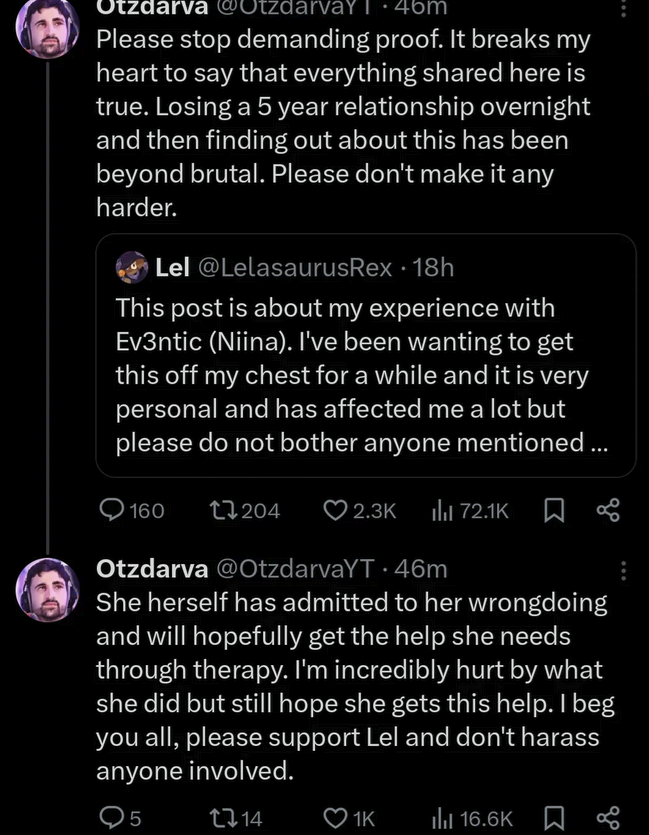This screenshot has width=649, height=835.
Task: Open Lel's small avatar in quoted tweet
Action: click(132, 267)
